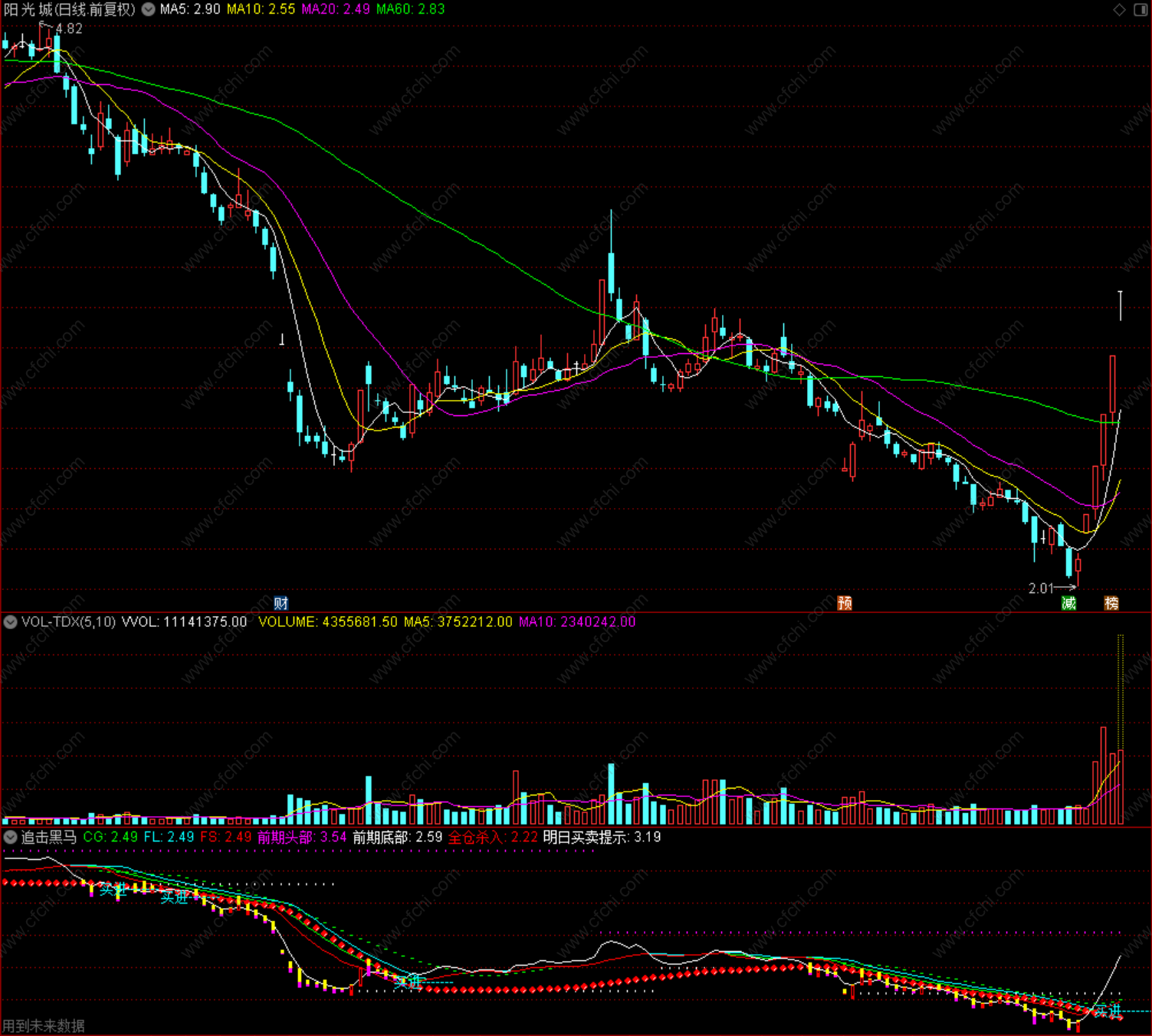Click the 2.01 low price marker
Screen dimensions: 1152x1036
(1041, 588)
